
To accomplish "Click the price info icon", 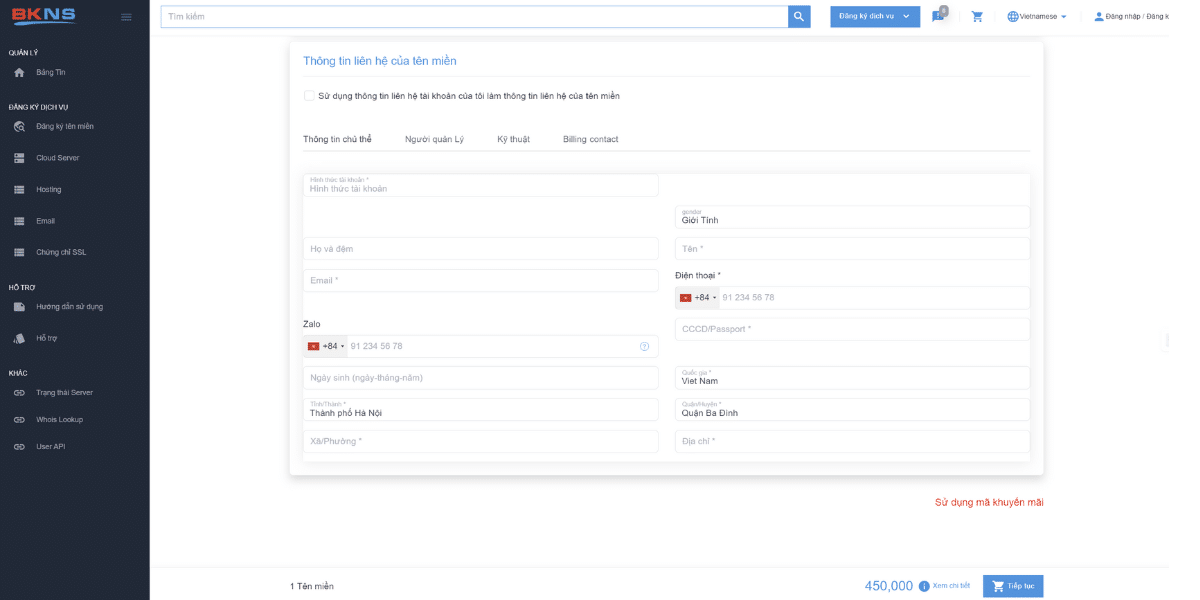I will pos(924,586).
